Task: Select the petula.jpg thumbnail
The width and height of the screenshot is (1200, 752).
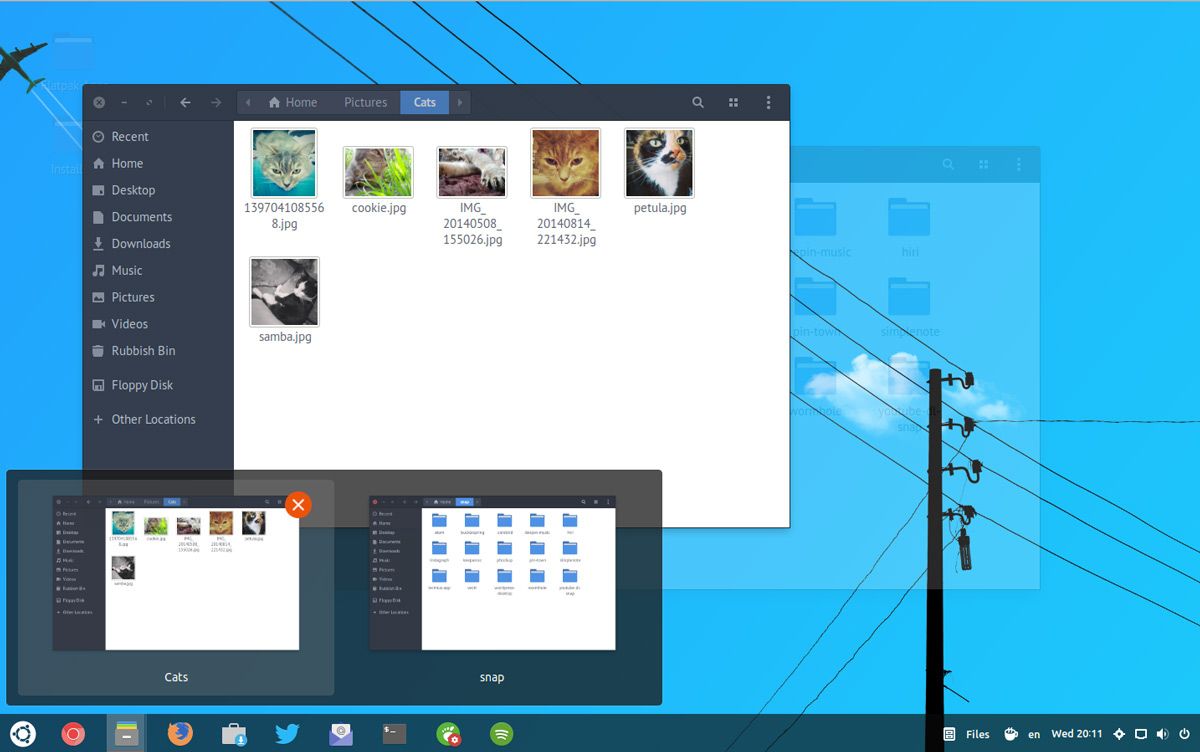Action: tap(659, 163)
